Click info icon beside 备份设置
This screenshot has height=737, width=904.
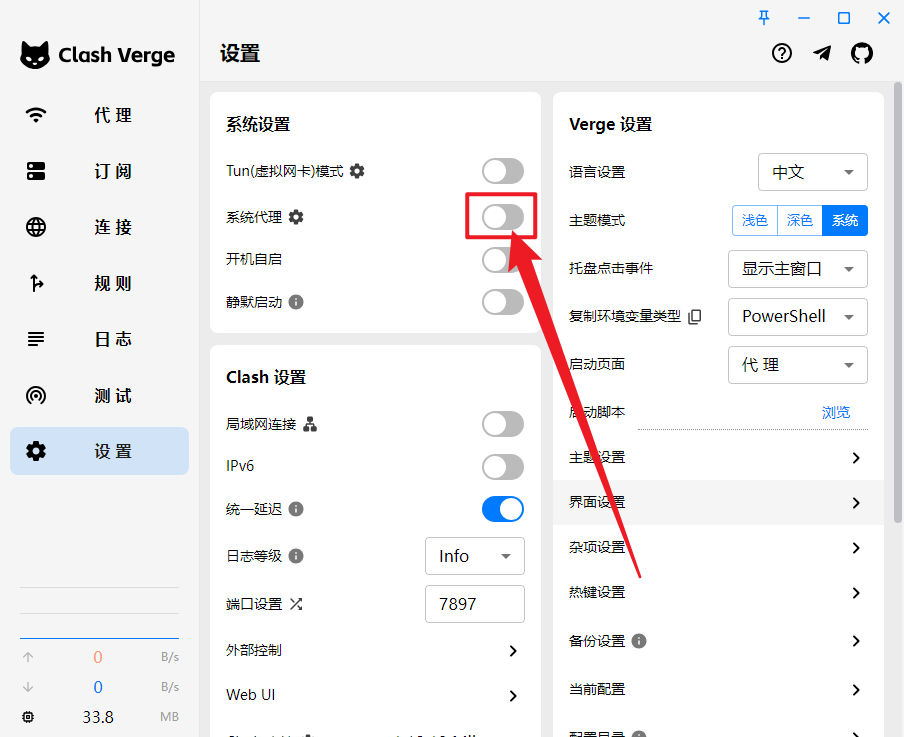(x=639, y=641)
